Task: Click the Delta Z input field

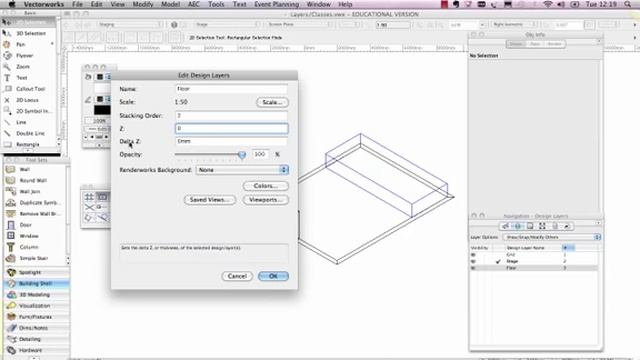Action: pos(231,141)
